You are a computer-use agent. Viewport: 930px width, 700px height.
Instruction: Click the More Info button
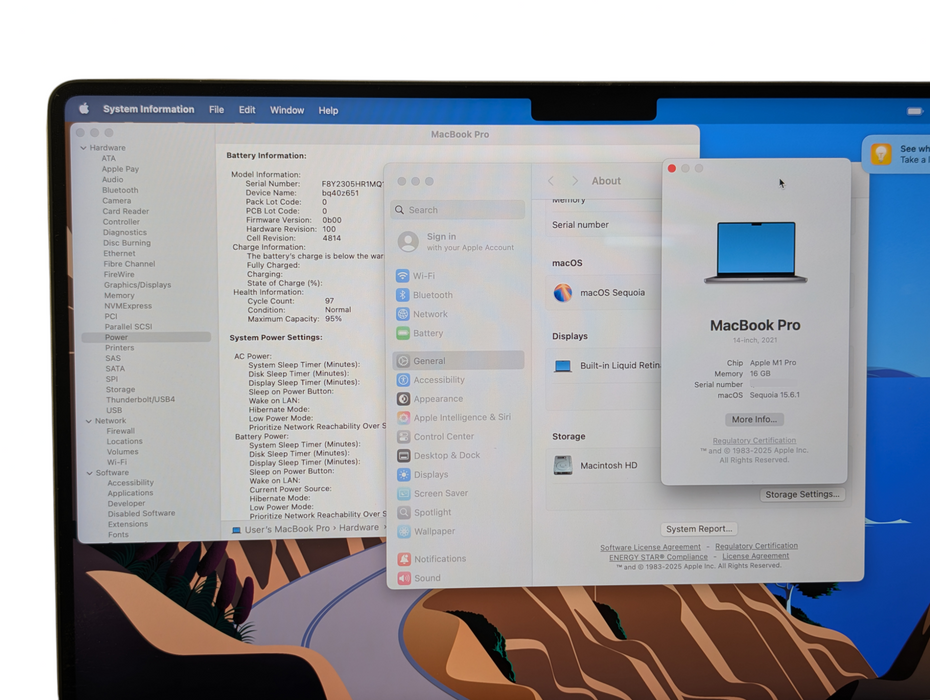pyautogui.click(x=754, y=419)
